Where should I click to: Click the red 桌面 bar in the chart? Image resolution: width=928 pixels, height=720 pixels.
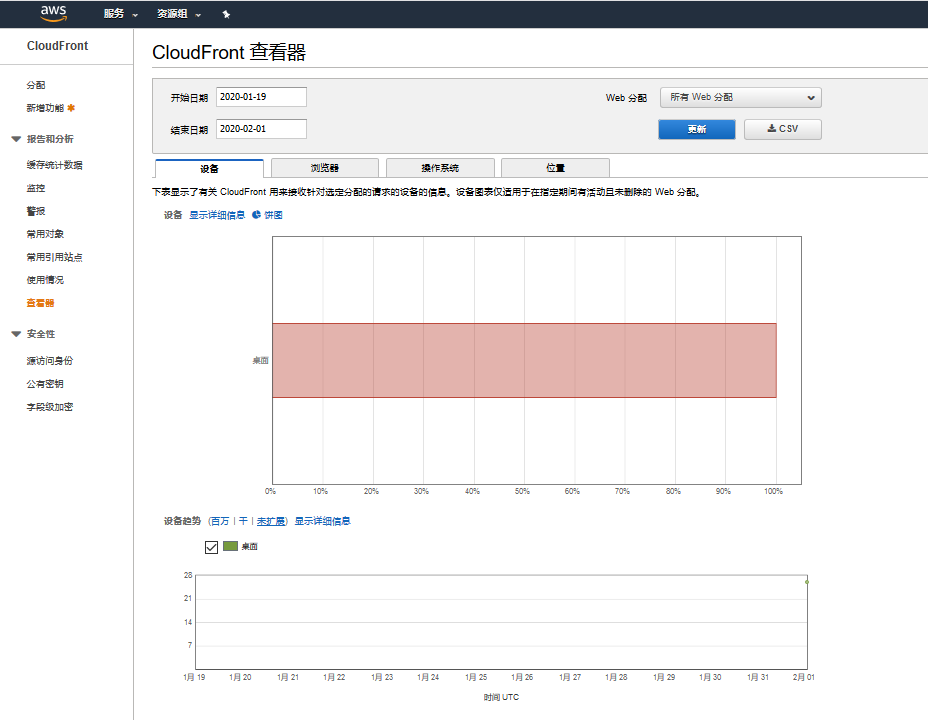click(x=524, y=360)
